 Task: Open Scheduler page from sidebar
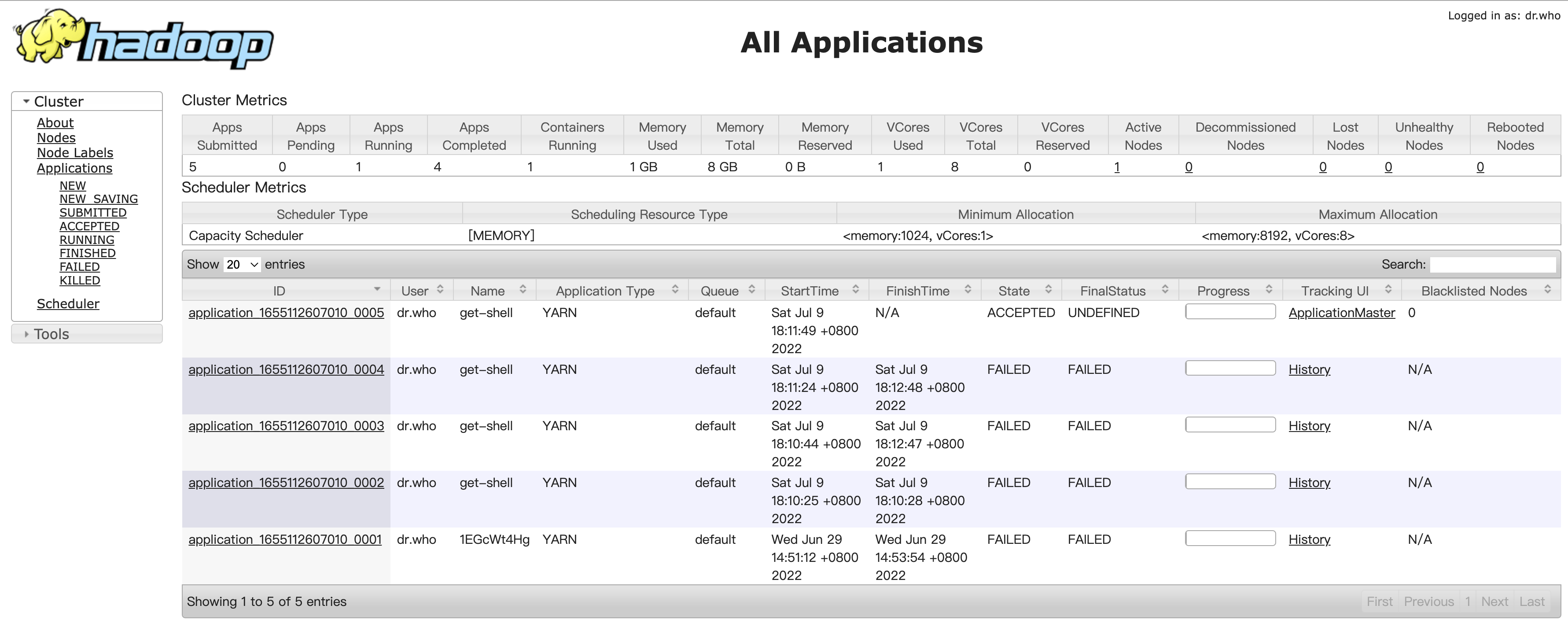click(x=67, y=303)
